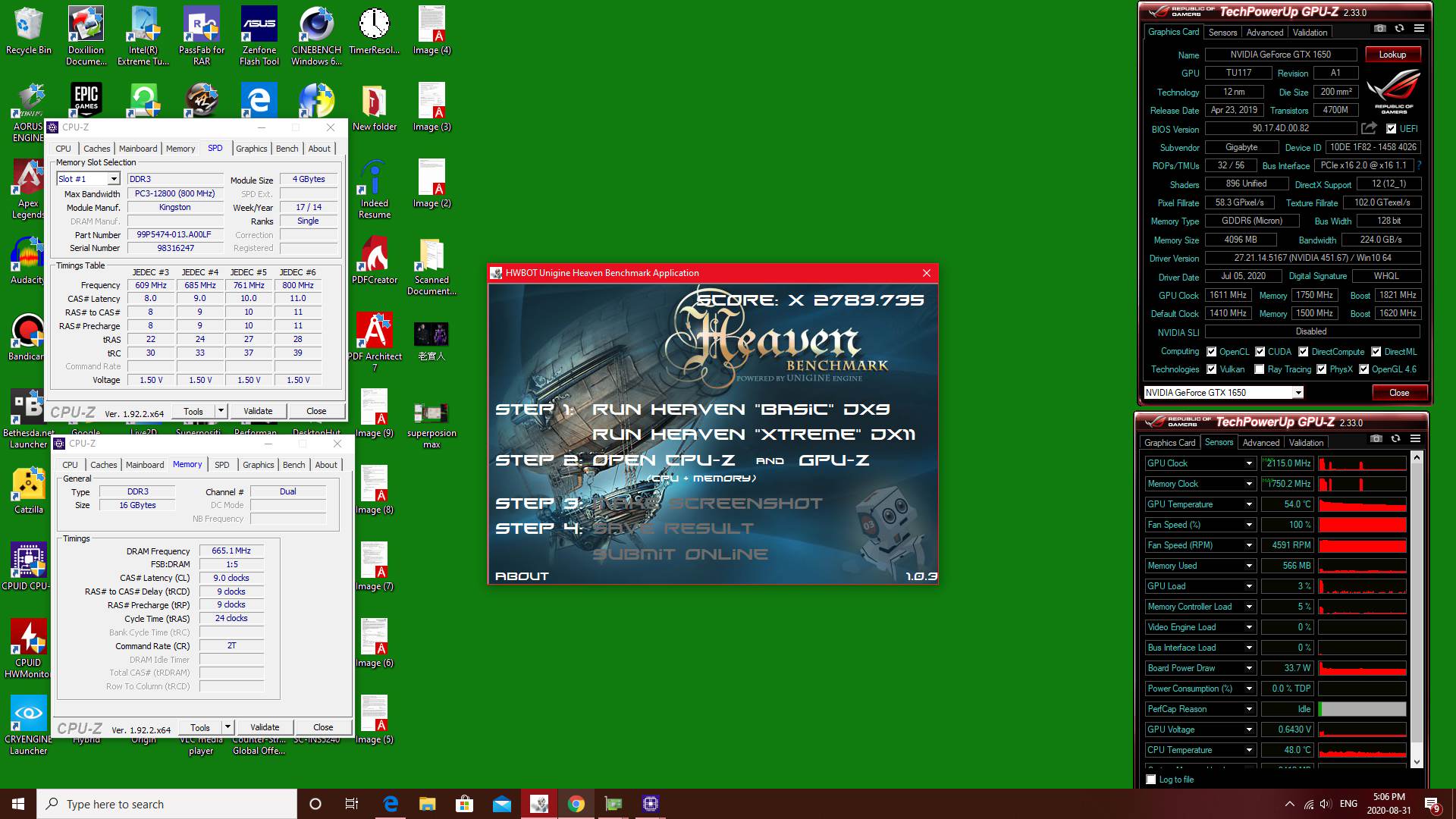1456x819 pixels.
Task: Click the Bus Interface question mark icon
Action: (1418, 165)
